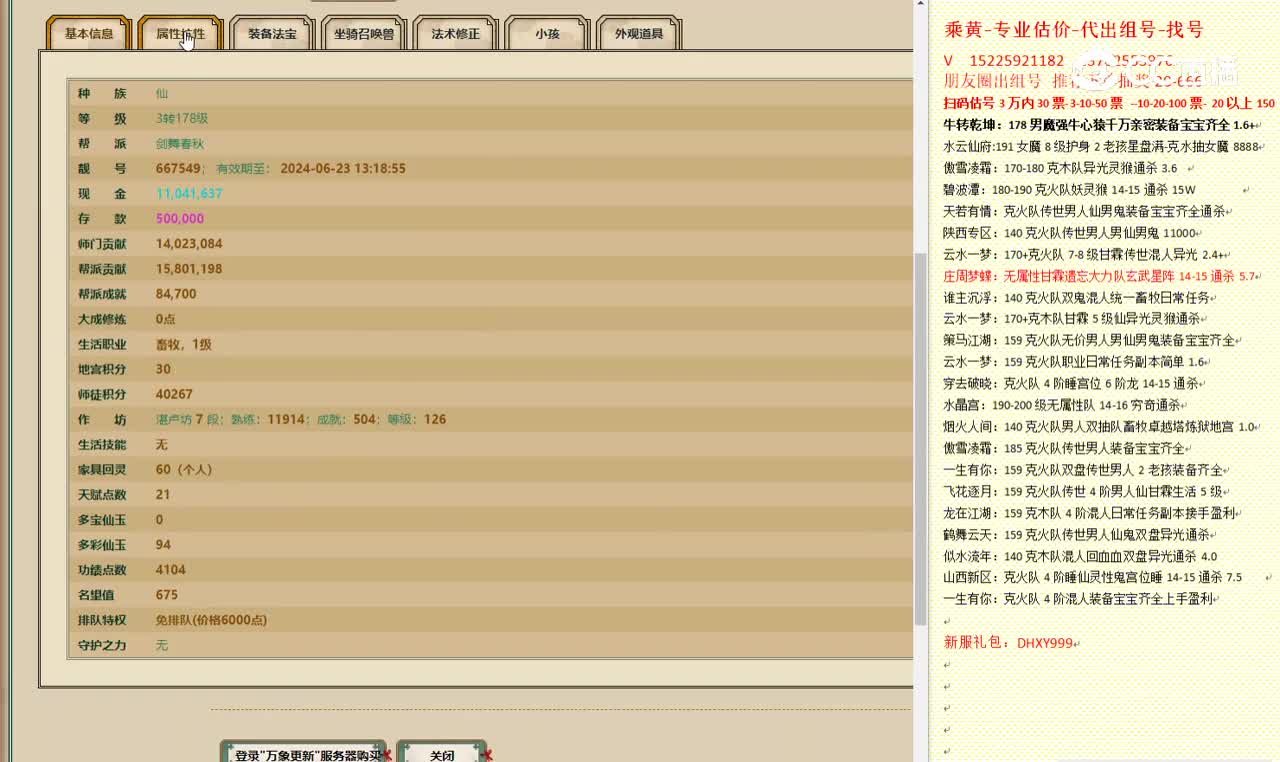1280x762 pixels.
Task: Click the 生活技能 row label
Action: [102, 444]
